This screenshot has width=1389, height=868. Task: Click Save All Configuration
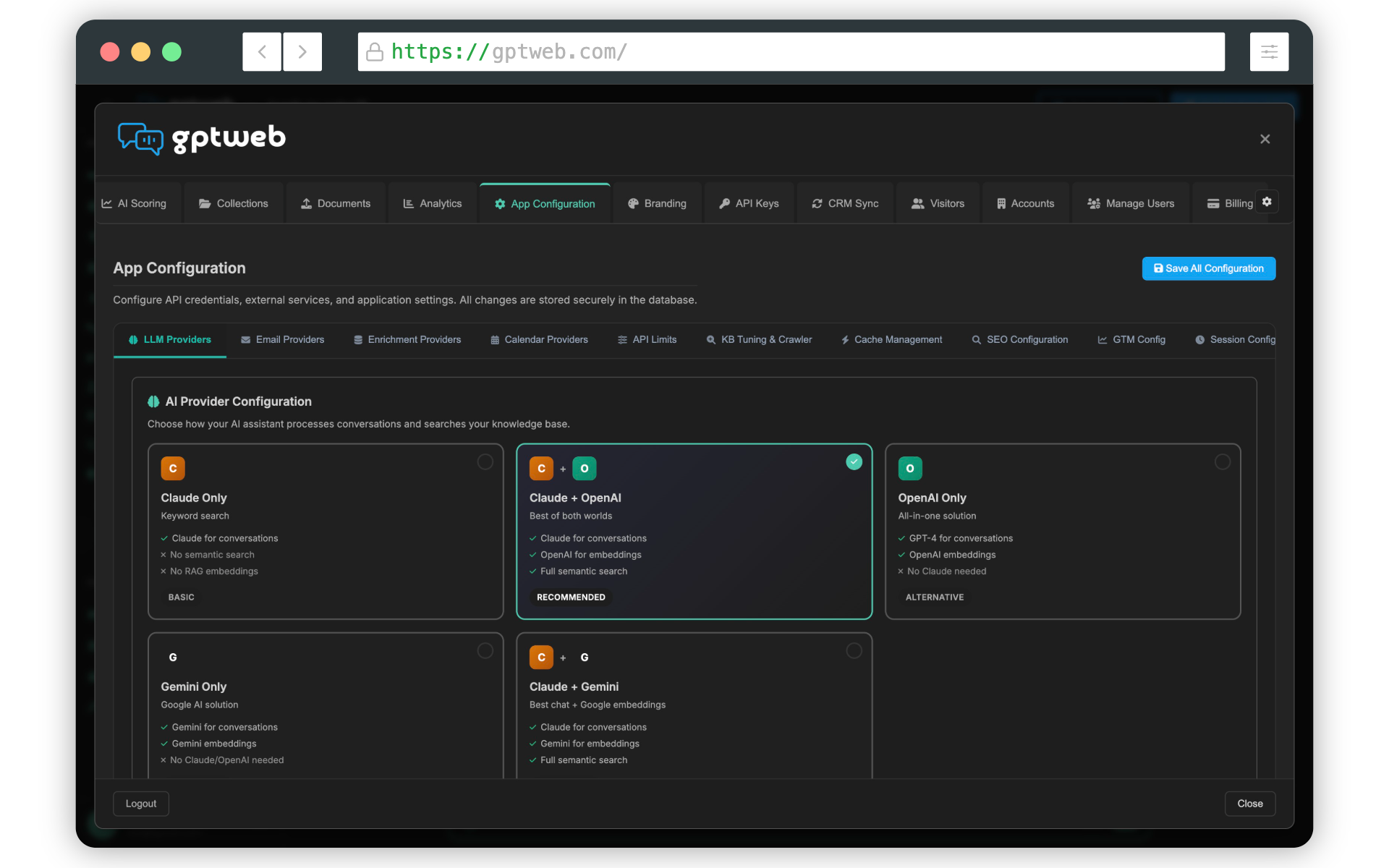[1209, 268]
